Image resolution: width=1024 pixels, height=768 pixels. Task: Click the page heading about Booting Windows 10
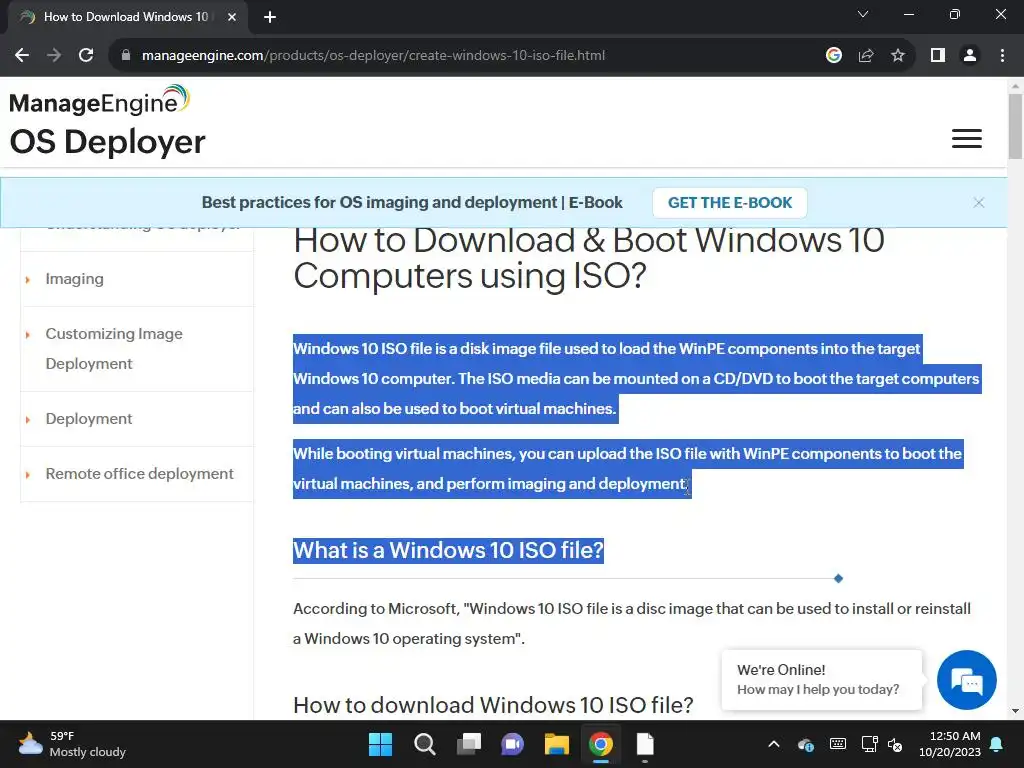pyautogui.click(x=589, y=259)
